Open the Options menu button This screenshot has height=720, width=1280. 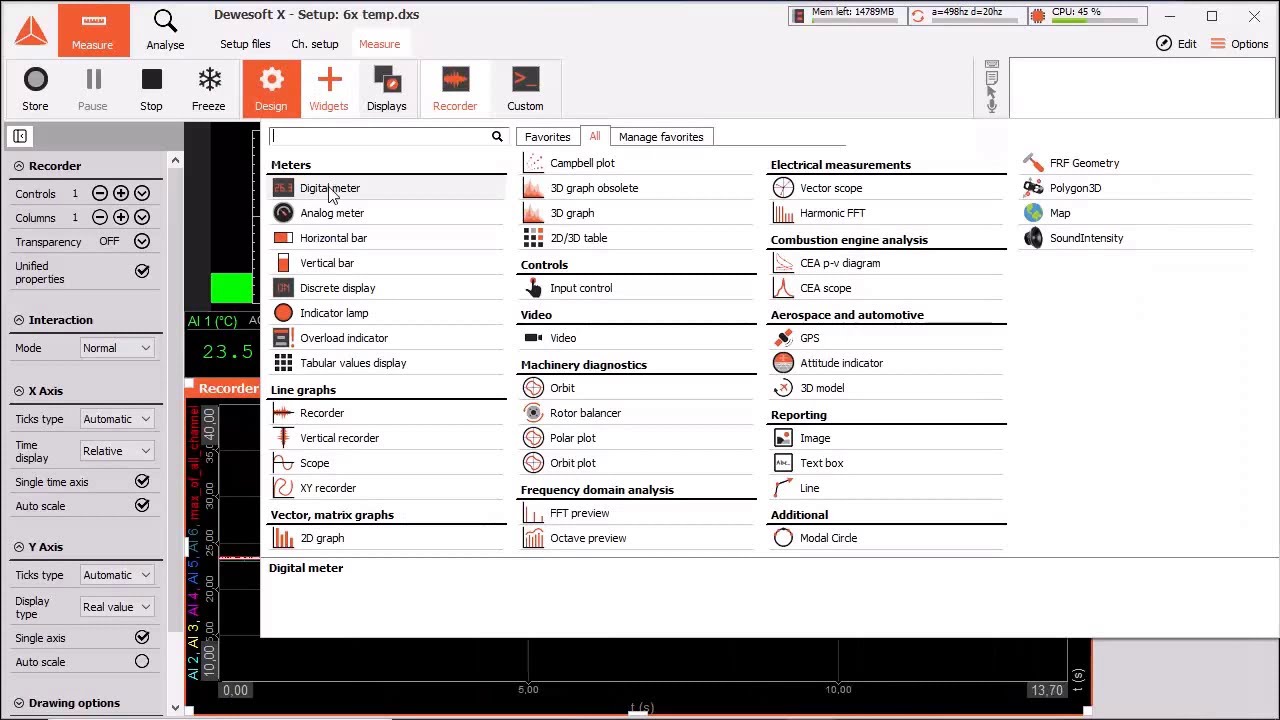tap(1239, 44)
